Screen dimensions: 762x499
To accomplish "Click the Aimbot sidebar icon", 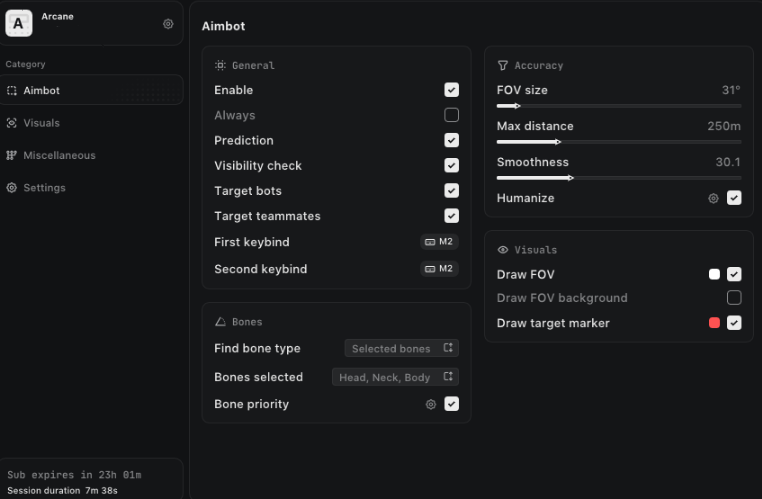I will click(12, 90).
